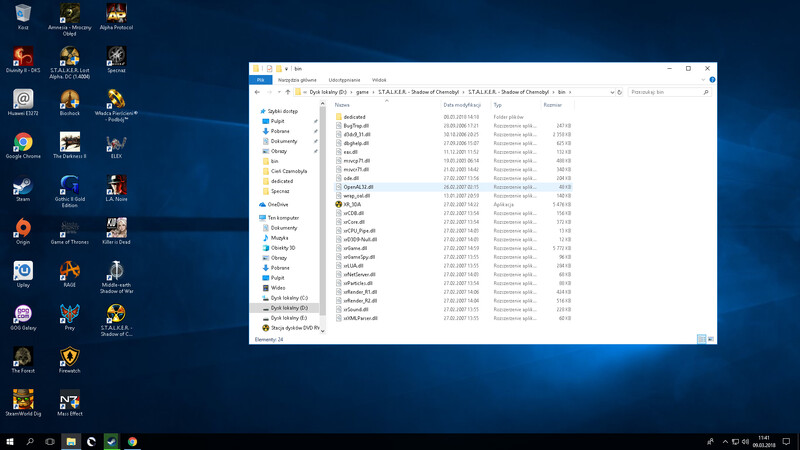Go up one folder with the up arrow
The height and width of the screenshot is (450, 800).
[x=288, y=92]
